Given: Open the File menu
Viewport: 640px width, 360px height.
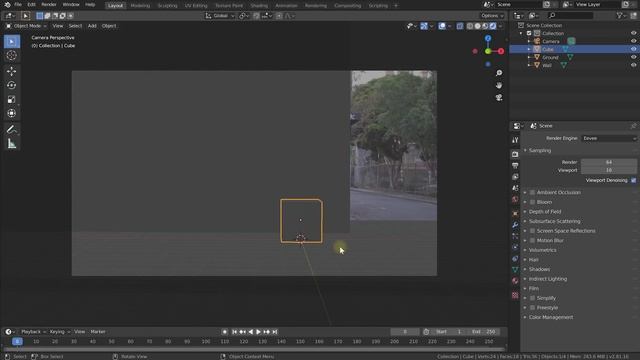Looking at the screenshot, I should [x=18, y=4].
